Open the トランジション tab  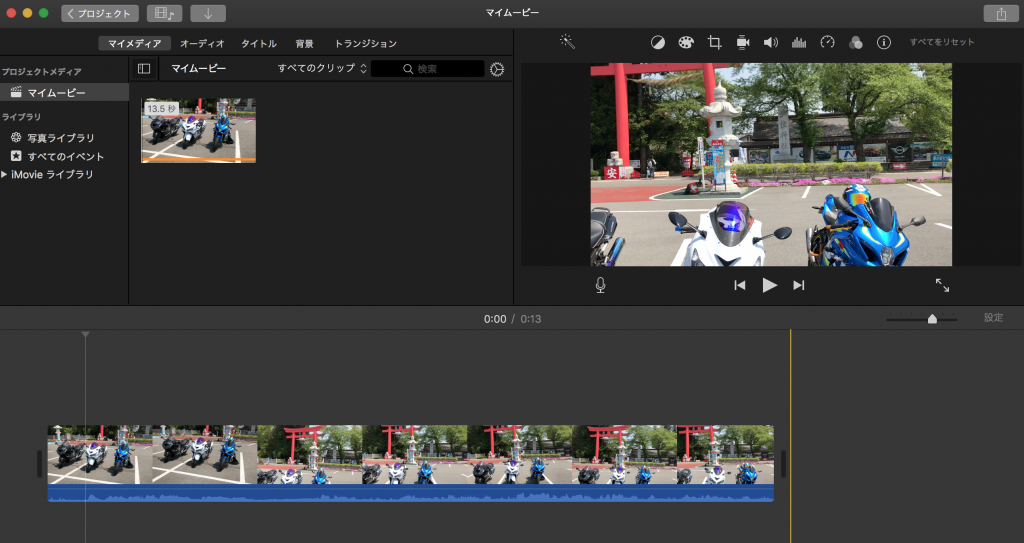tap(366, 43)
